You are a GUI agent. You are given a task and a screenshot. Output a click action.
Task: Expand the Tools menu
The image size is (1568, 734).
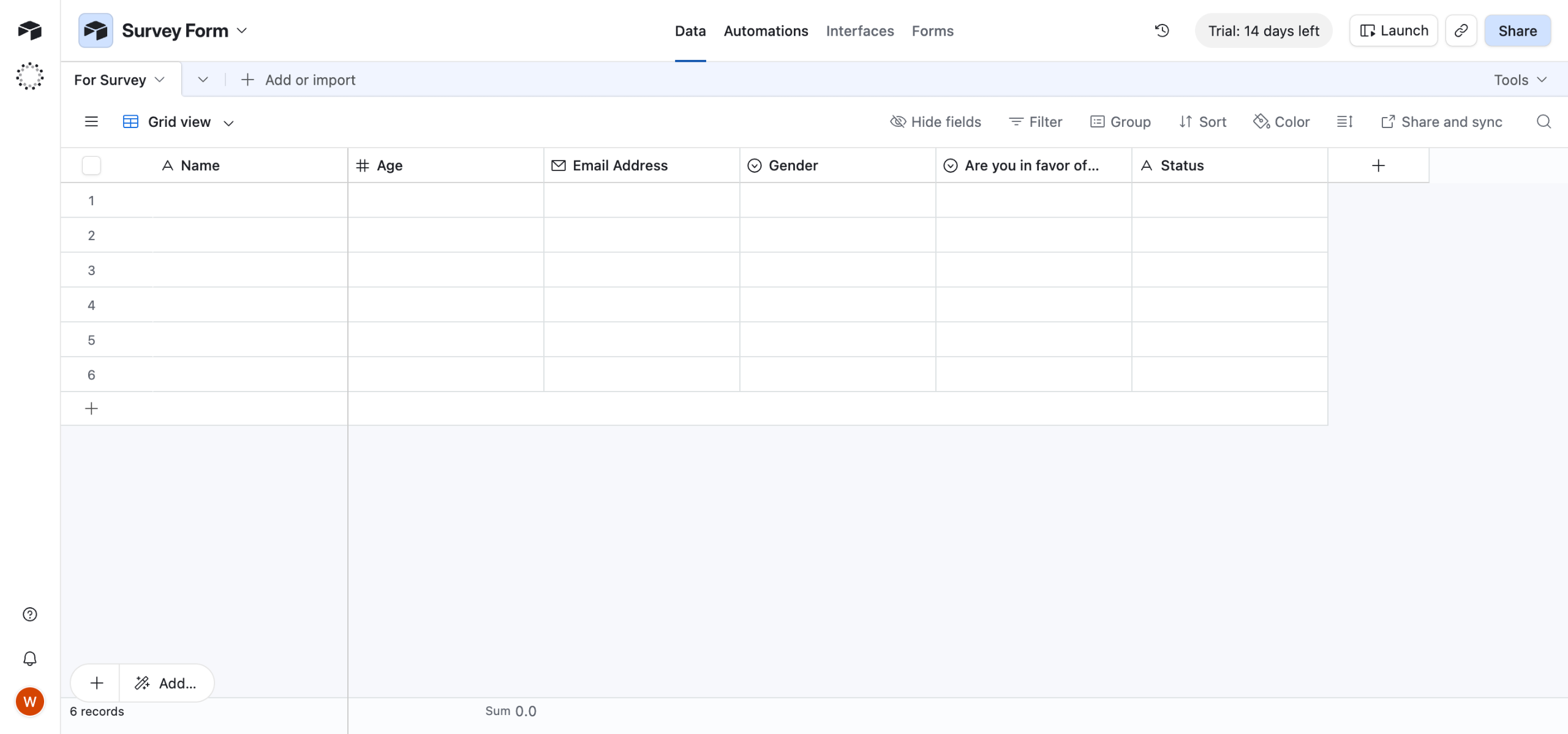coord(1520,80)
